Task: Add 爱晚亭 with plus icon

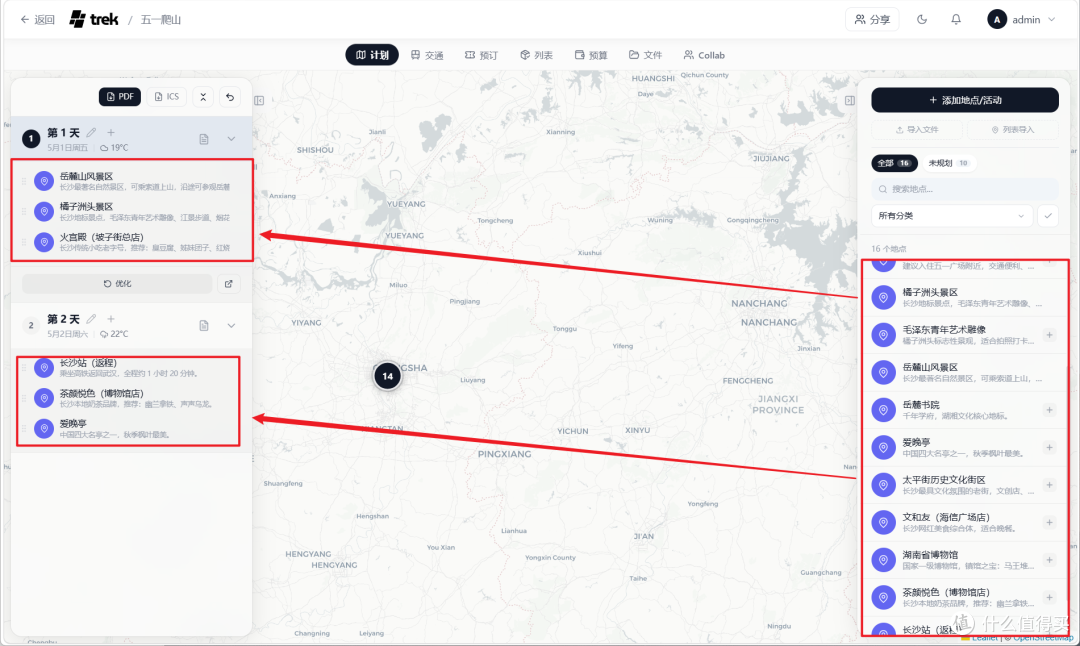Action: (x=1049, y=448)
